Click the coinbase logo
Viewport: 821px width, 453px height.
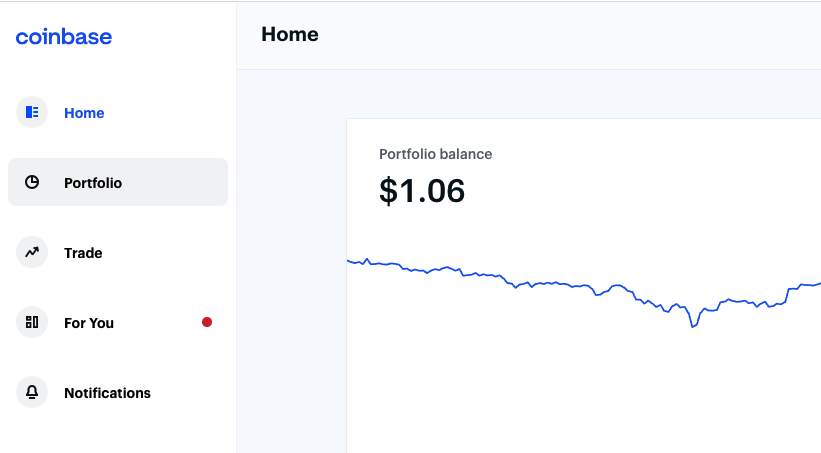coord(63,37)
